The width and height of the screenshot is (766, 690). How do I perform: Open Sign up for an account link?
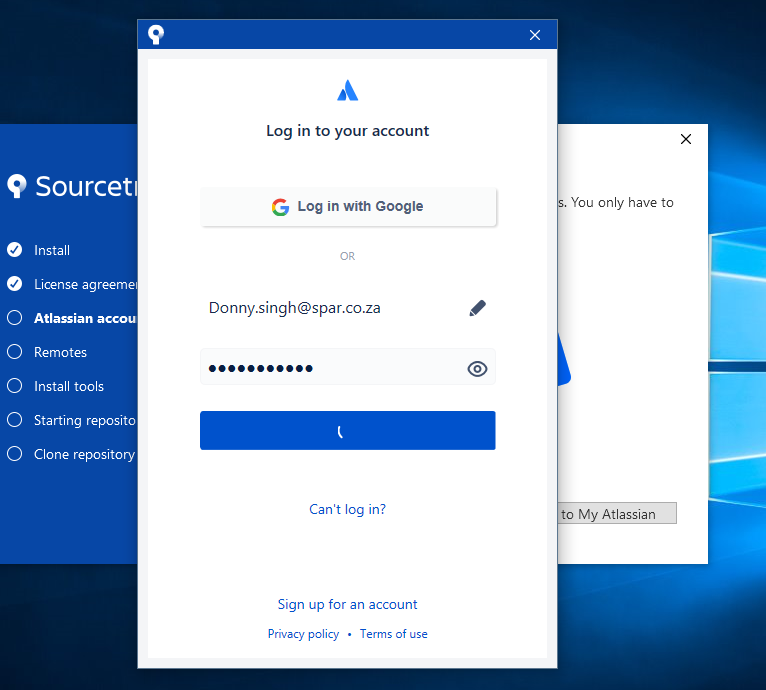(x=347, y=604)
